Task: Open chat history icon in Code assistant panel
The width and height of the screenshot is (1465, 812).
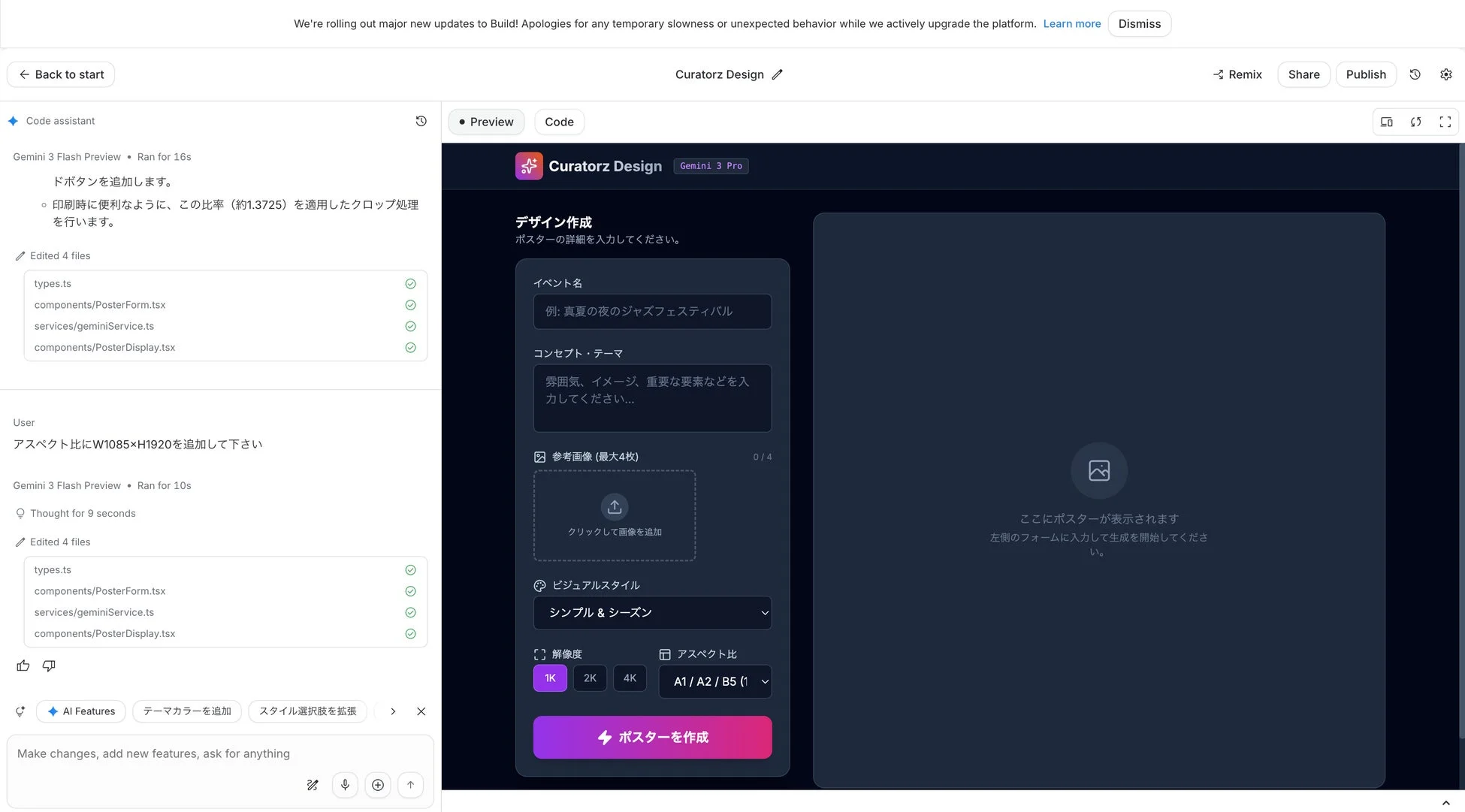Action: click(x=421, y=120)
